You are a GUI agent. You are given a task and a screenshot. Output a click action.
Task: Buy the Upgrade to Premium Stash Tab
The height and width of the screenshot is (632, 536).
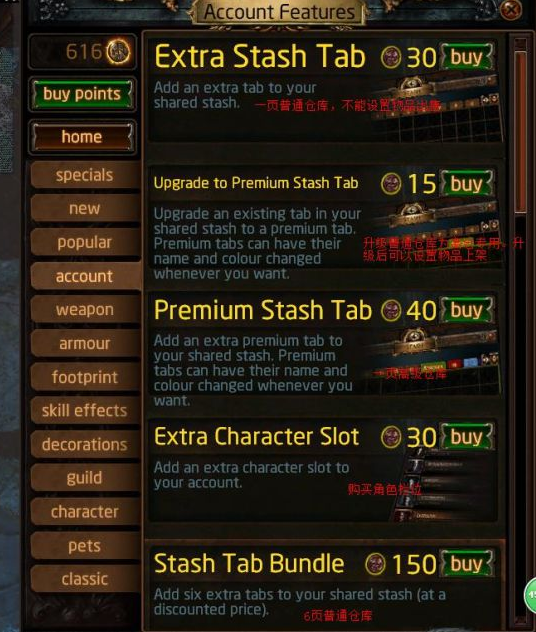point(467,183)
